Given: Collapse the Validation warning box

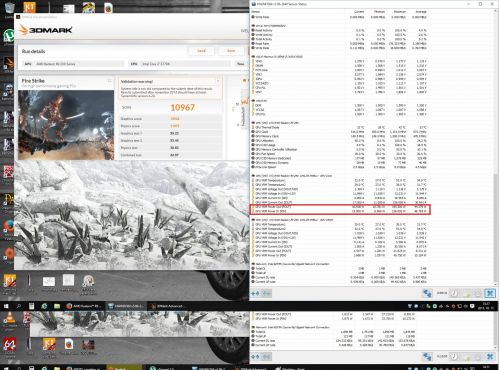Looking at the screenshot, I should tap(218, 81).
